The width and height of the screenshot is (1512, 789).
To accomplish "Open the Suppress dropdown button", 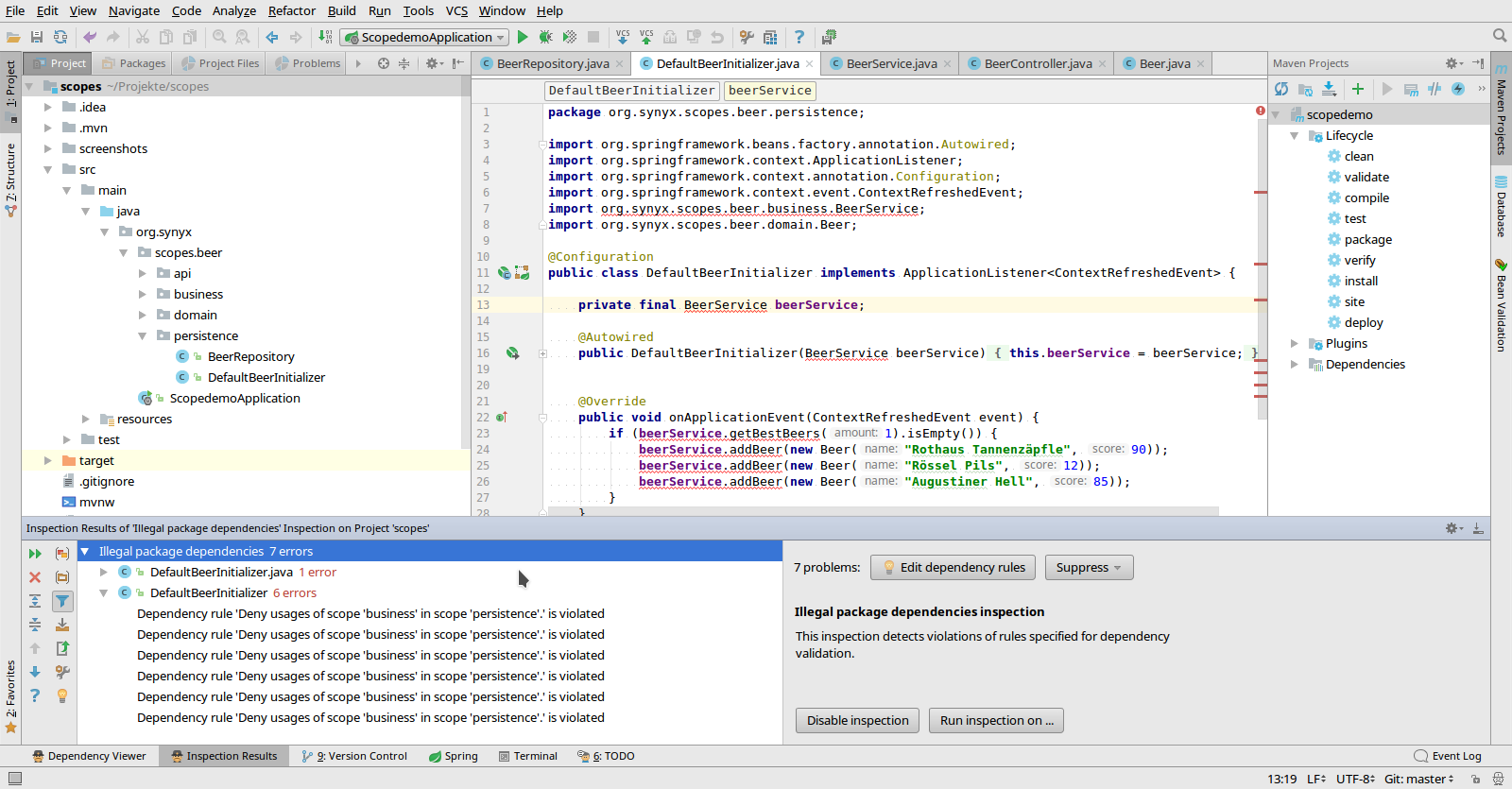I will [1089, 567].
